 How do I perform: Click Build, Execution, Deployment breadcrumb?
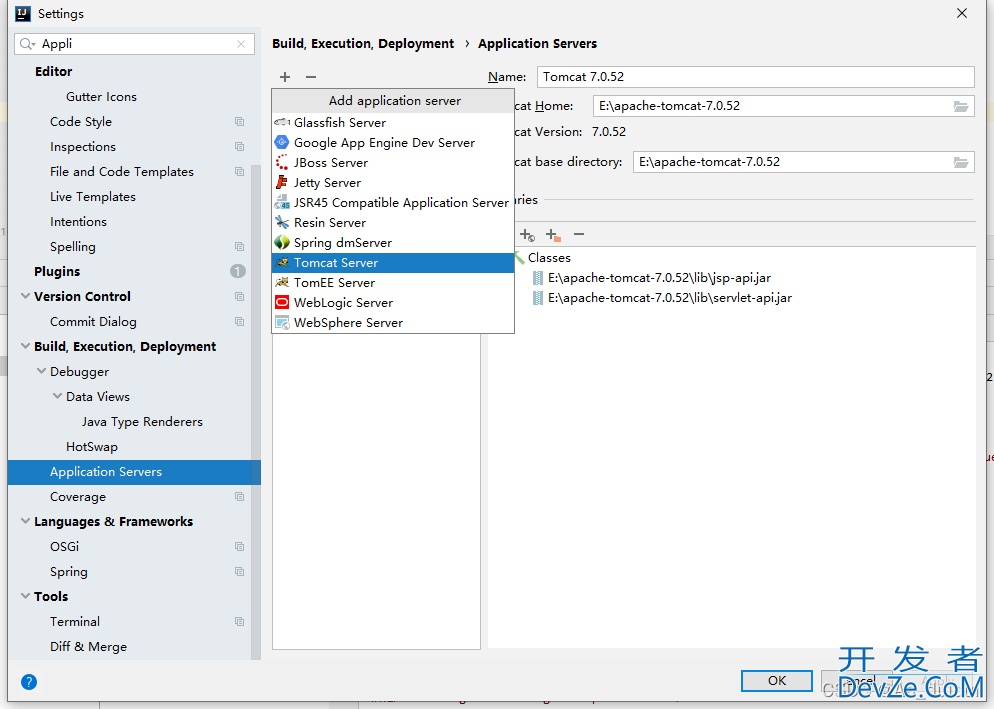click(363, 44)
